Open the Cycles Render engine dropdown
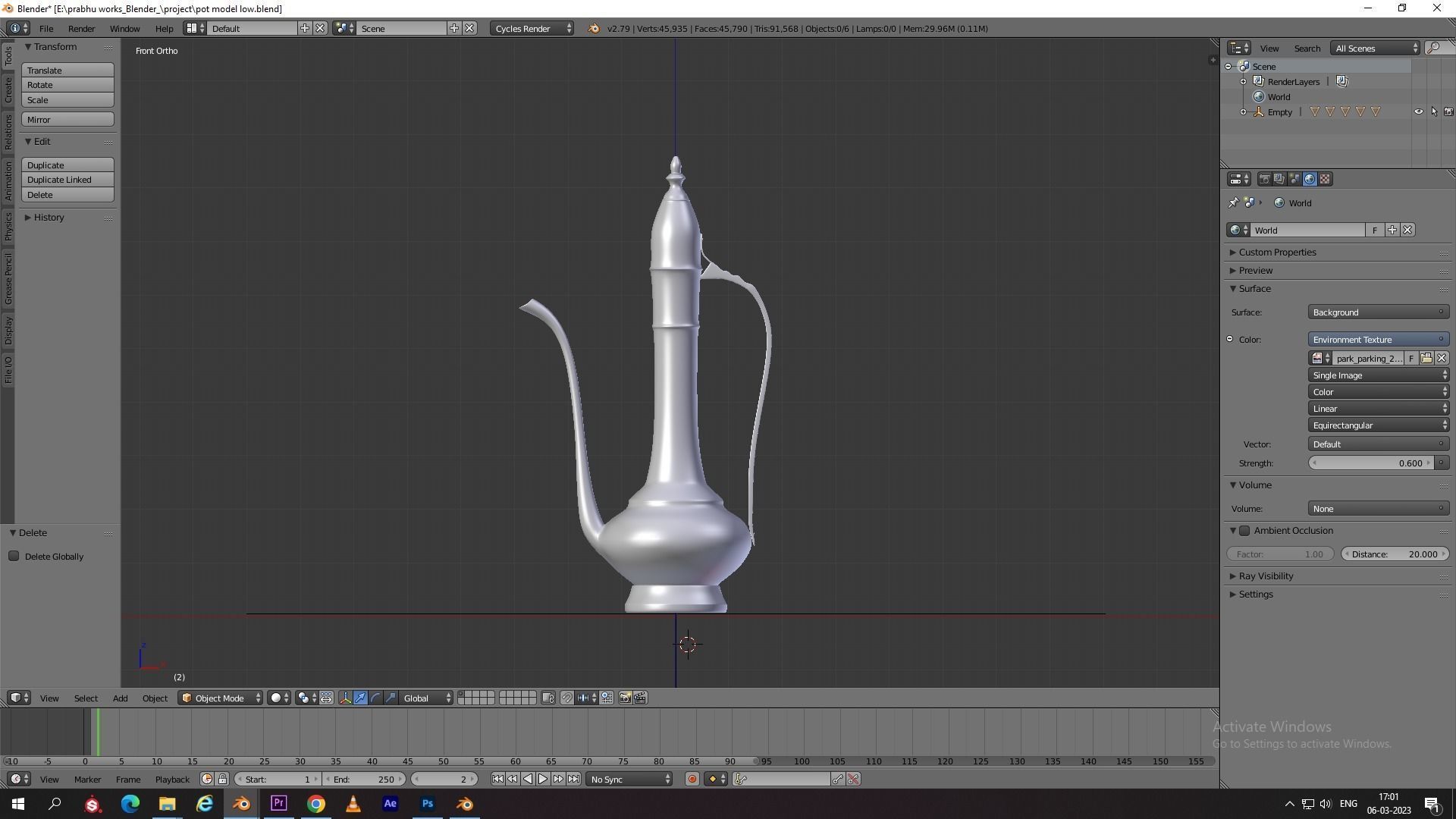Screen dimensions: 1456x819 [533, 29]
